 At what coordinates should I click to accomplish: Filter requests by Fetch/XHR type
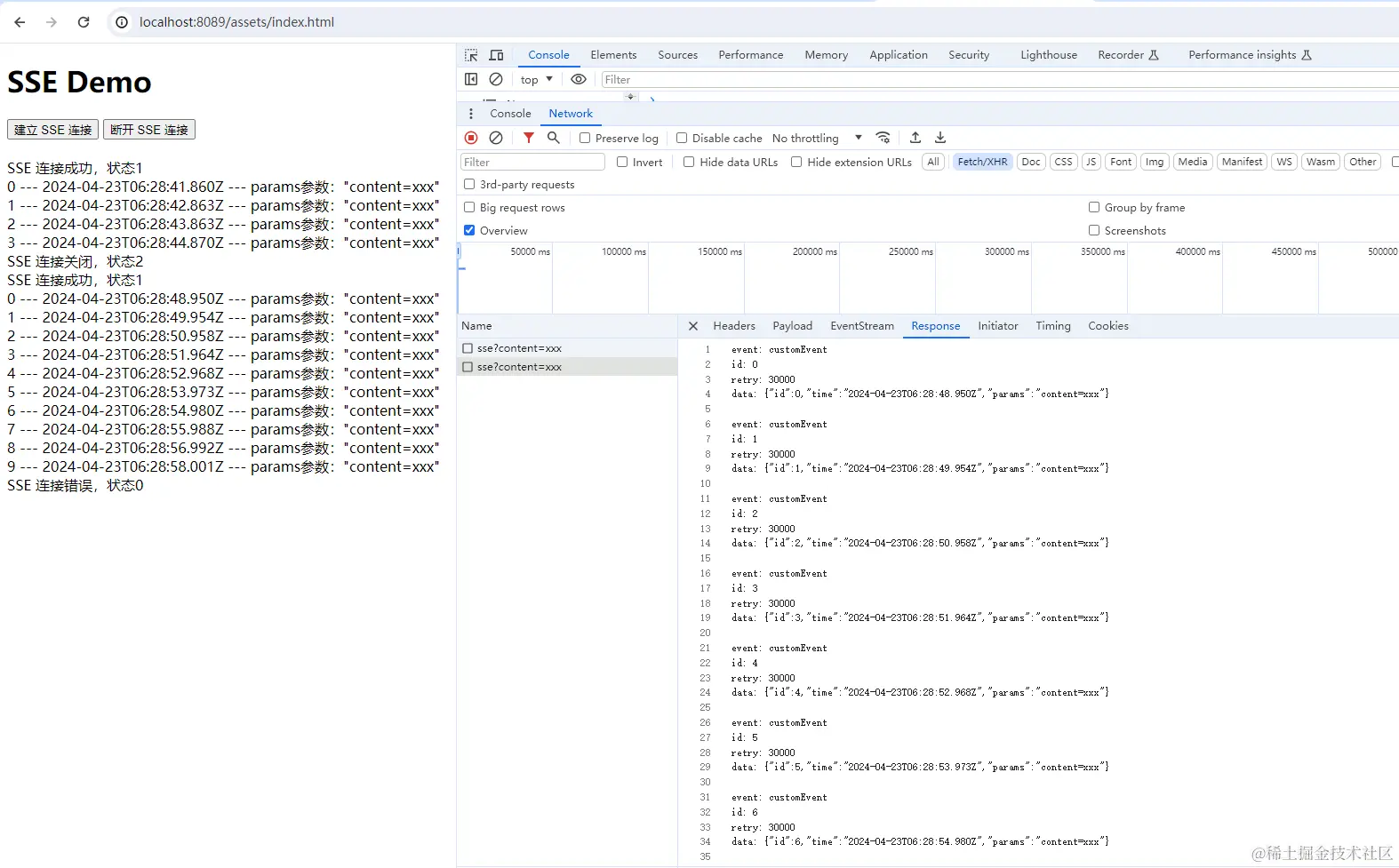tap(983, 162)
